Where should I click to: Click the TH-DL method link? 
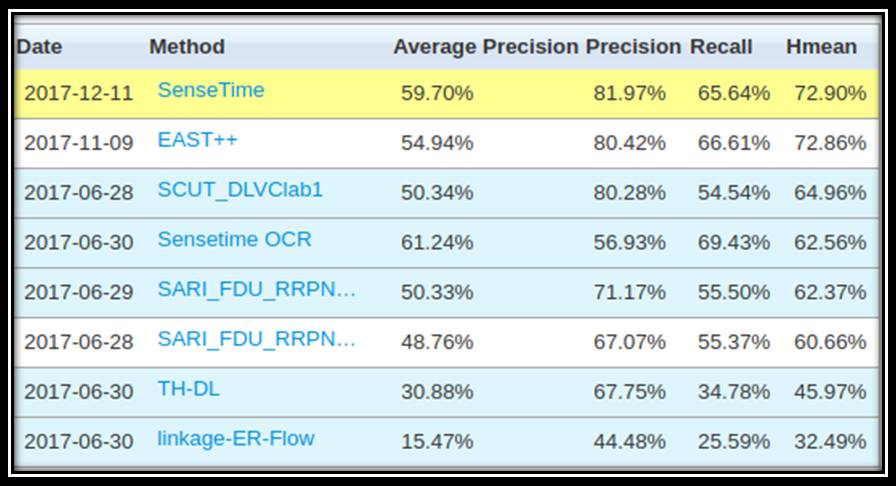pos(188,389)
